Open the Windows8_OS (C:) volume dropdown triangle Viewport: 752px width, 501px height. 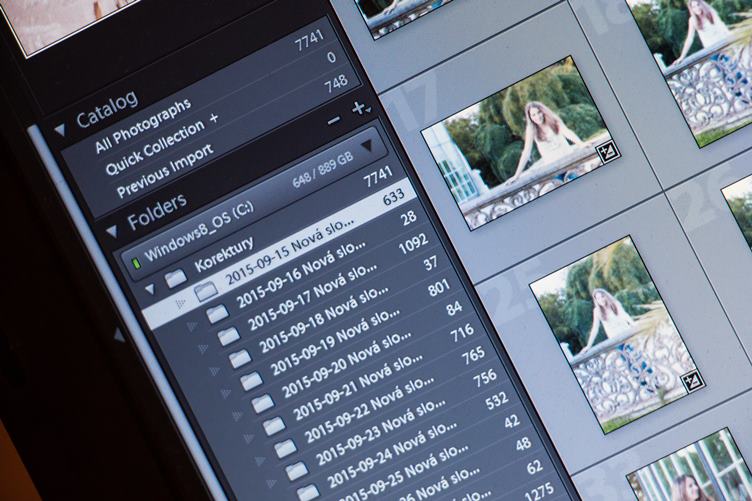coord(367,145)
